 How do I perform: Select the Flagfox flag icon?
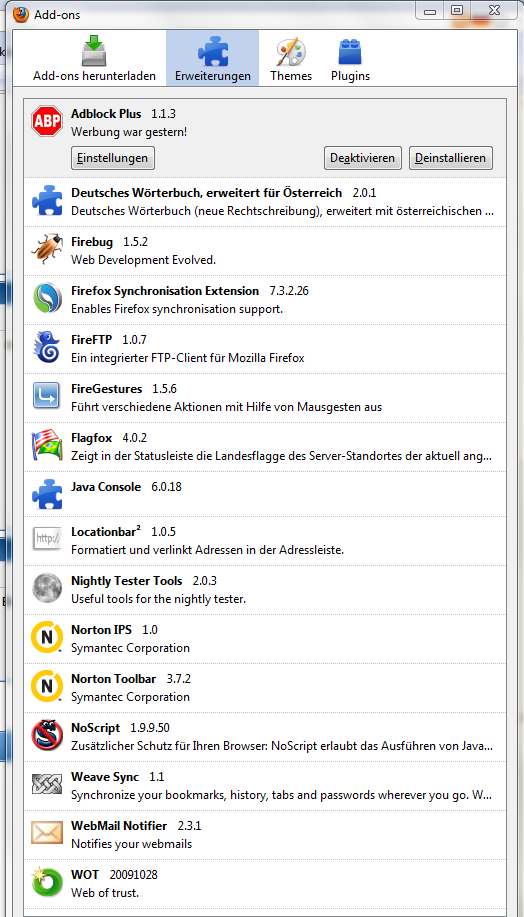[x=47, y=446]
